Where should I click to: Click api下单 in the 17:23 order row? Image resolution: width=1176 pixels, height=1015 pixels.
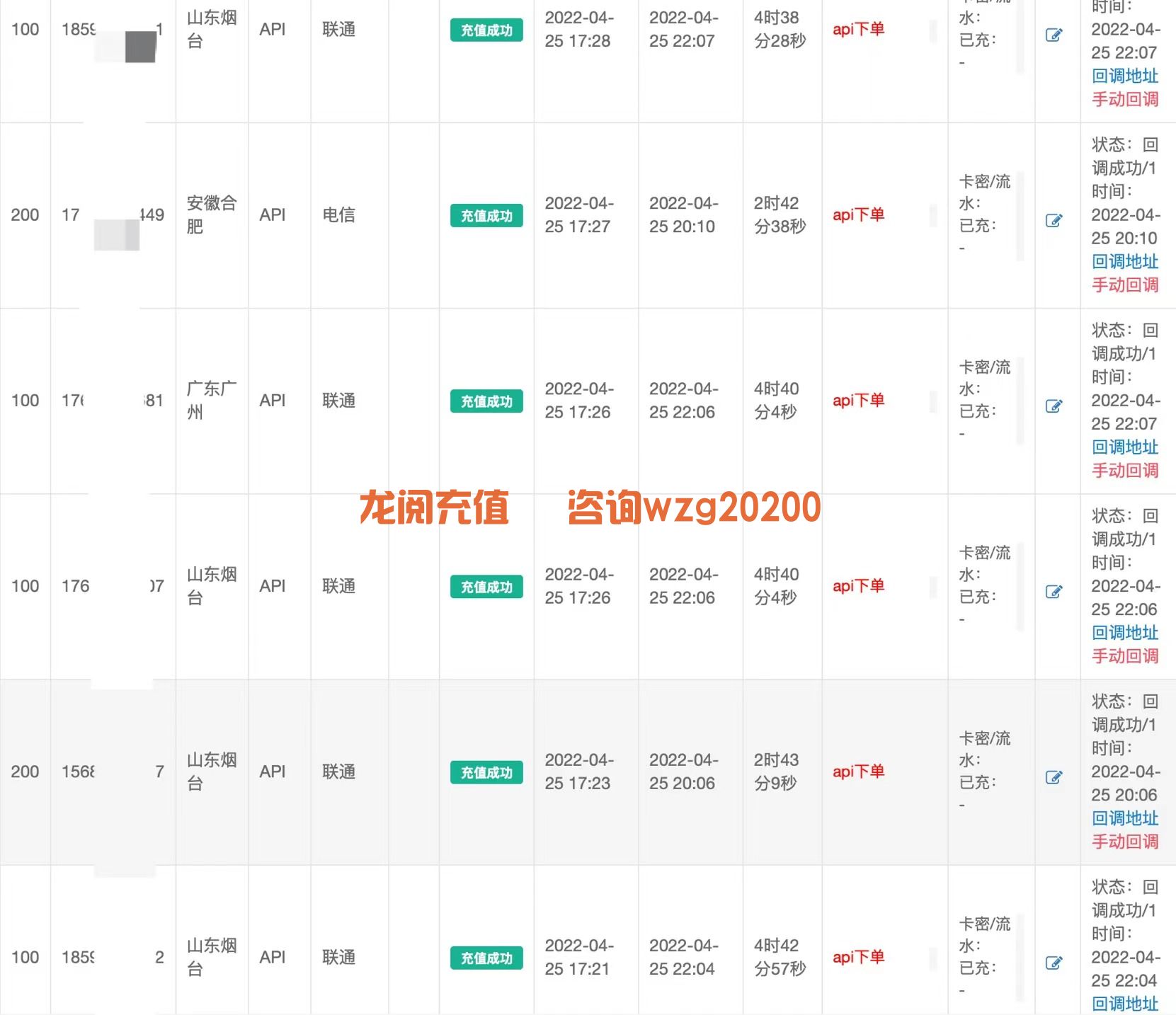(858, 771)
